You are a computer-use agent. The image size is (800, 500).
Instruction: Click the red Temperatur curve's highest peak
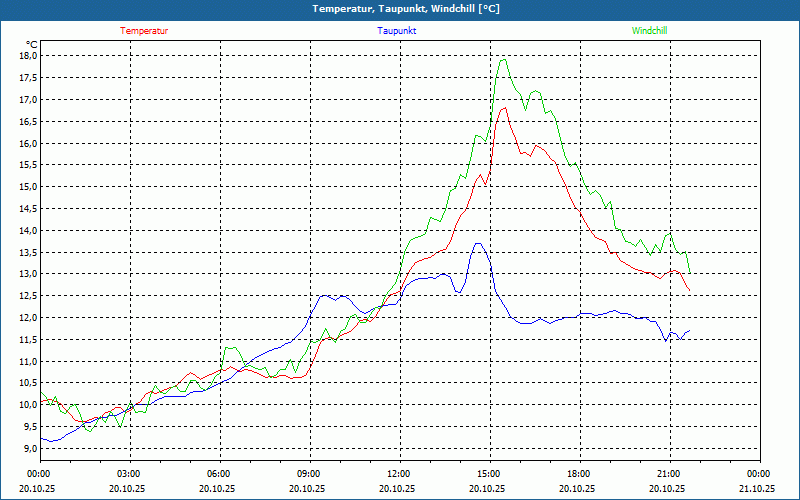[x=504, y=108]
